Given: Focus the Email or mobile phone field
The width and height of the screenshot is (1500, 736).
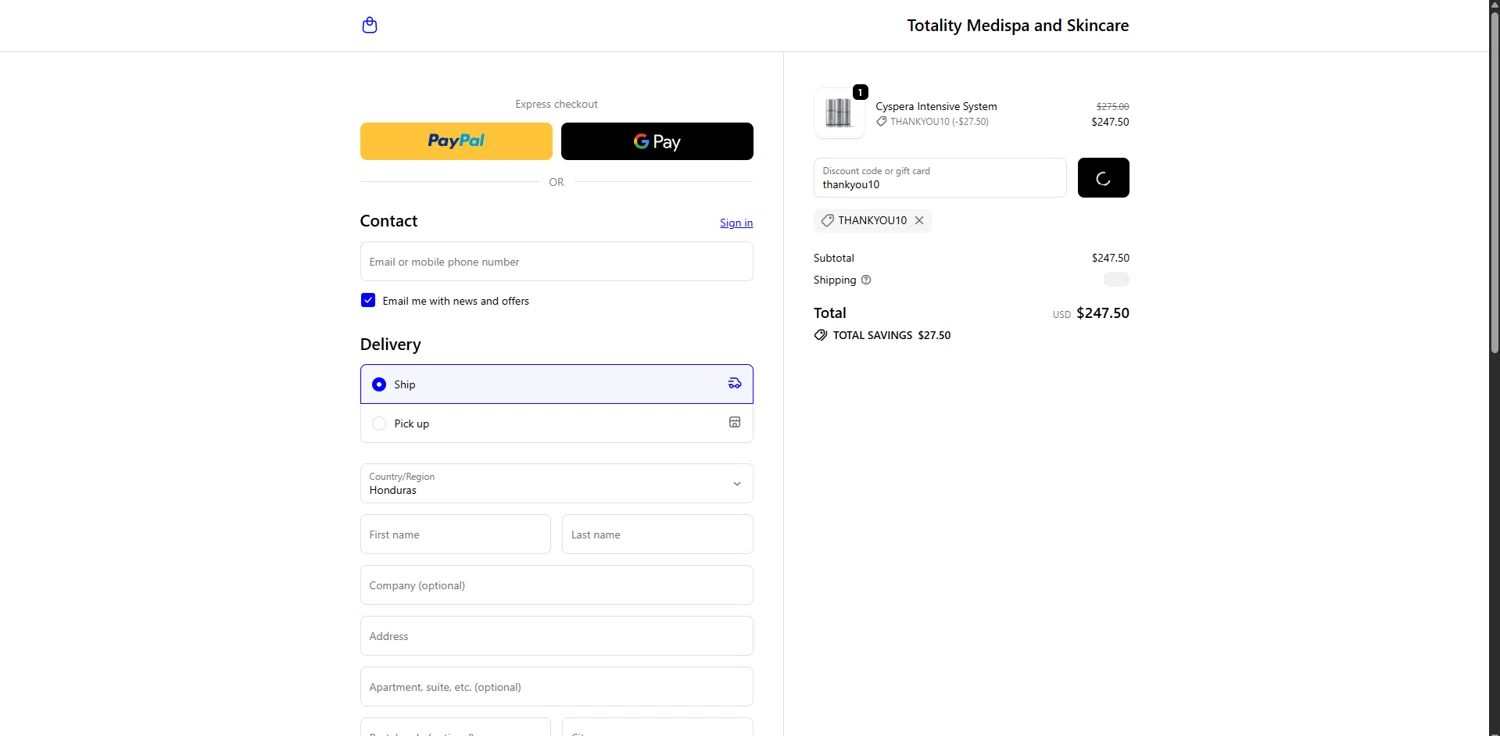Looking at the screenshot, I should click(x=556, y=261).
